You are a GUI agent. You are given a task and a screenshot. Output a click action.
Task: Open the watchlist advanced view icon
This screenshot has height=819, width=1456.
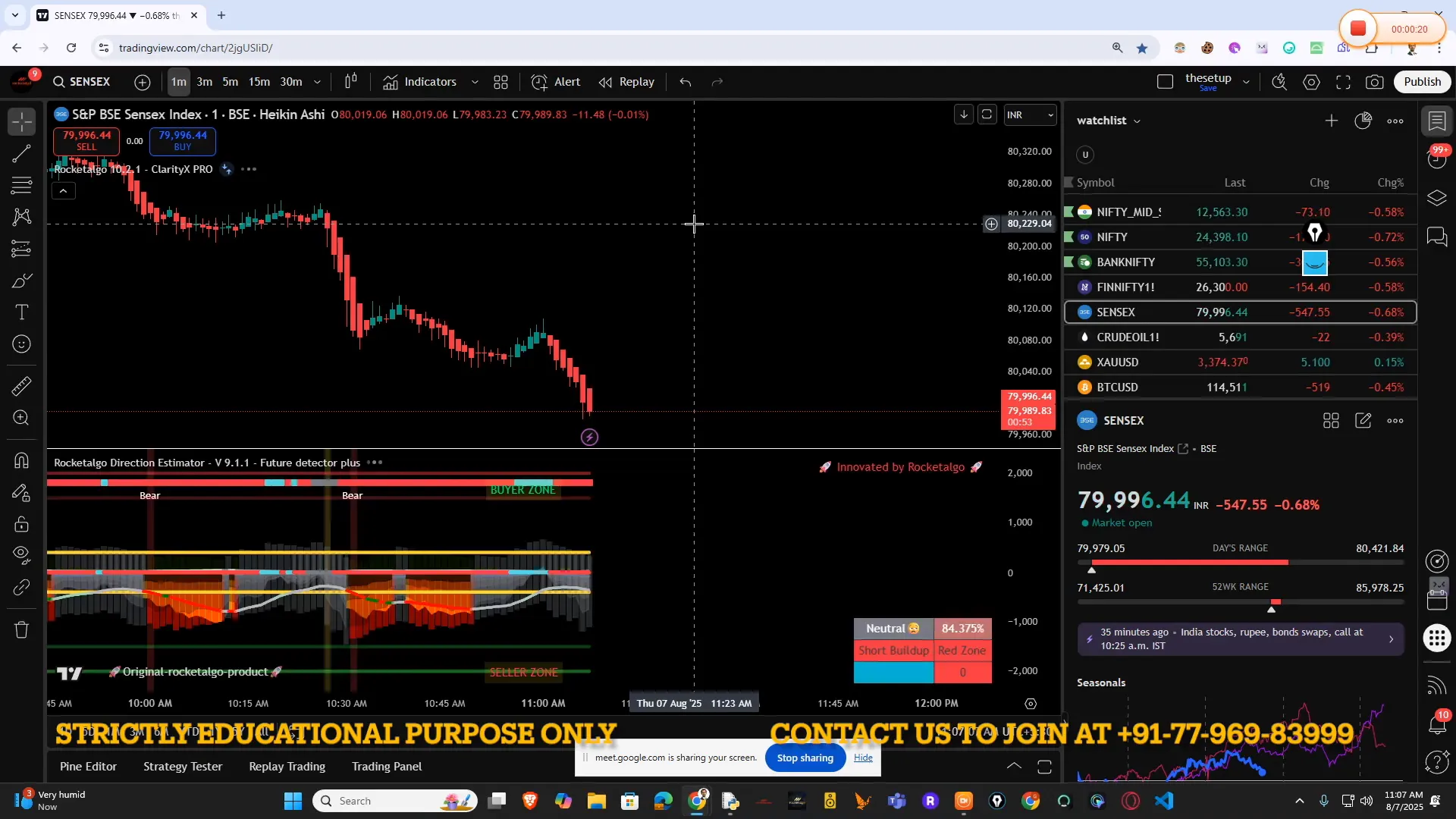(x=1363, y=121)
